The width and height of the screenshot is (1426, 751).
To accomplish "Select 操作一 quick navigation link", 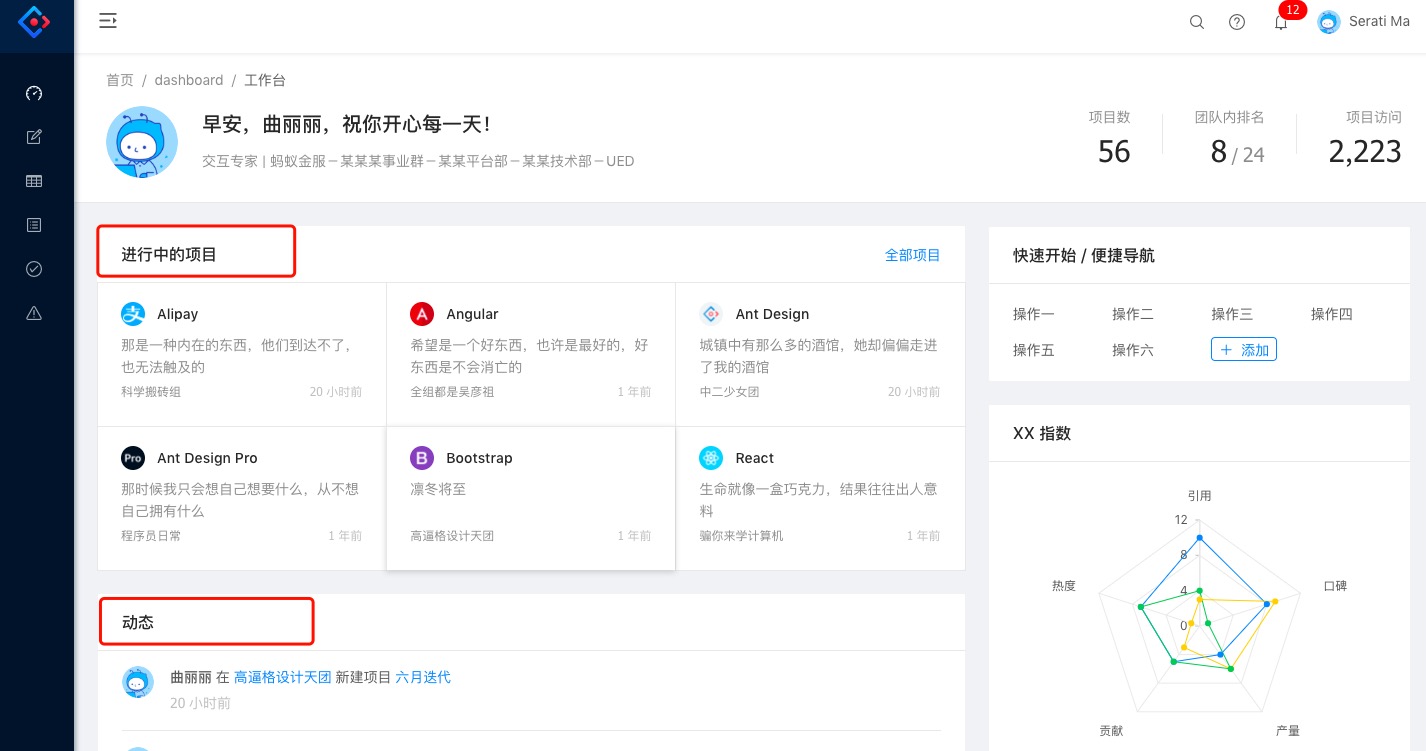I will 1033,314.
